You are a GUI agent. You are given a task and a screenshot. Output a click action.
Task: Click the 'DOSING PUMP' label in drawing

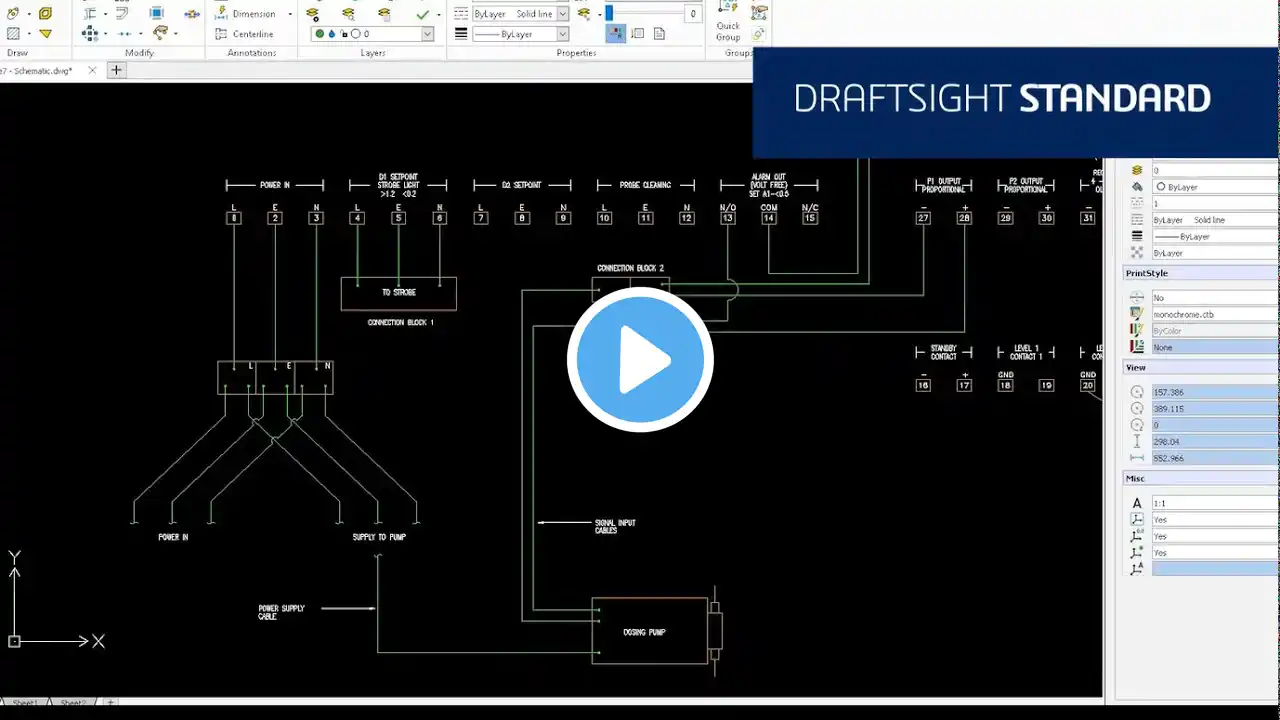point(644,632)
